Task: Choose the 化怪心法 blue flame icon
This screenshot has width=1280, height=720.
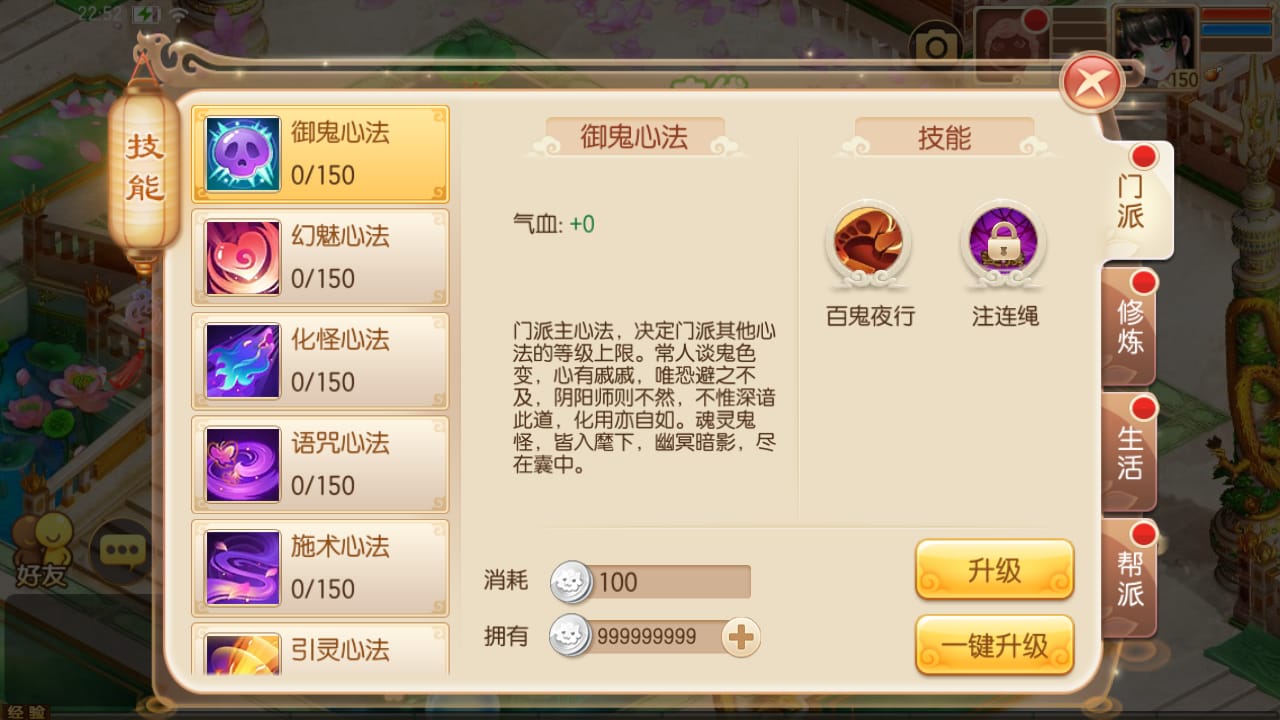Action: [x=243, y=361]
